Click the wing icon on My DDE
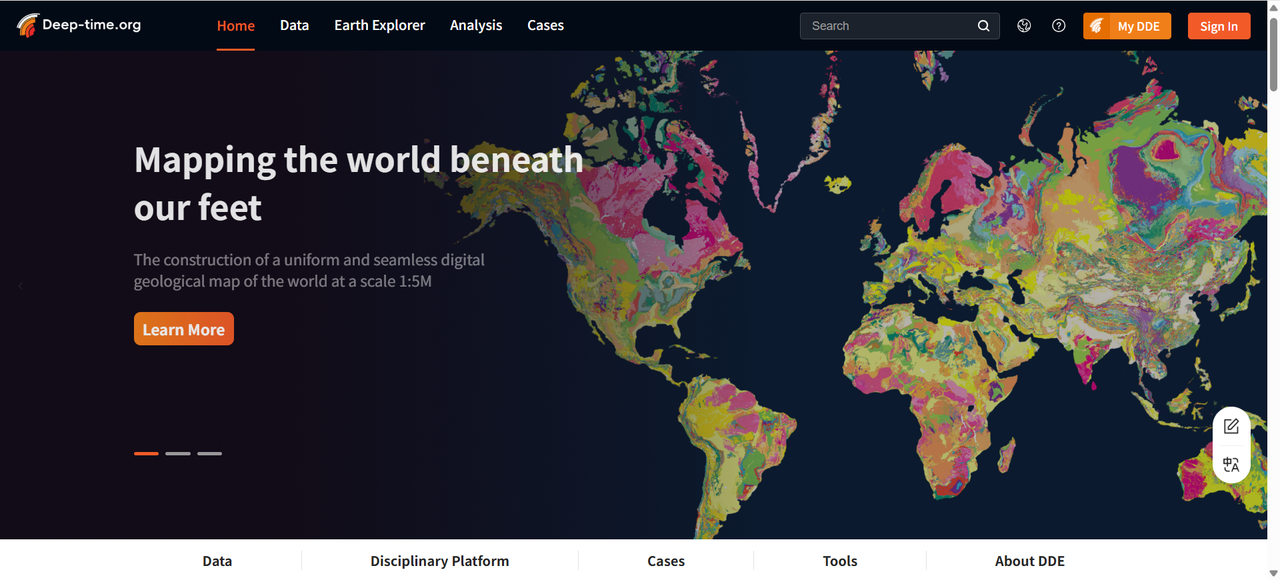This screenshot has height=580, width=1280. (x=1097, y=26)
